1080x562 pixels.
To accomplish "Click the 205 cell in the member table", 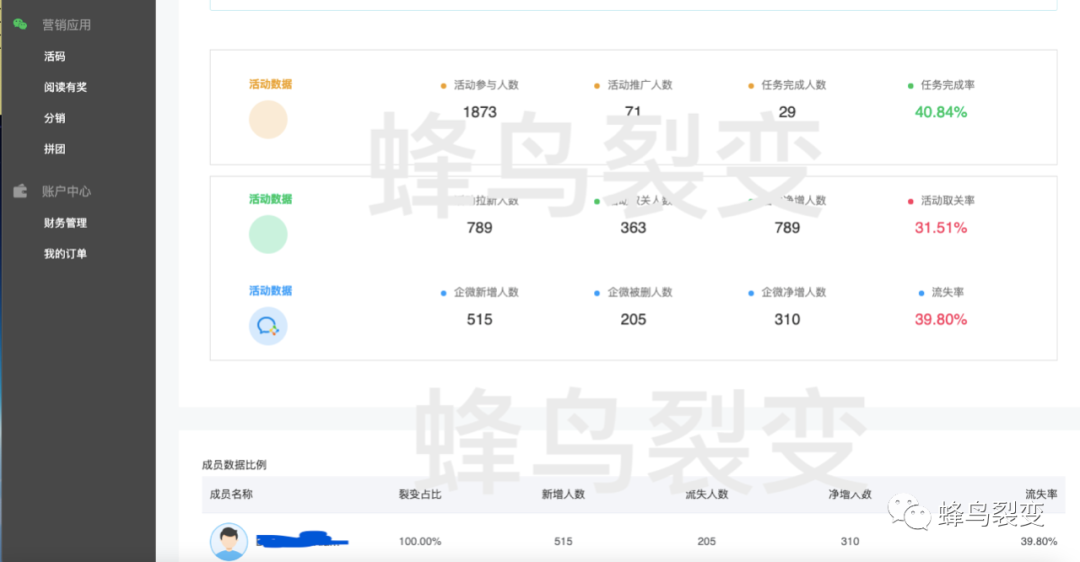I will tap(706, 541).
